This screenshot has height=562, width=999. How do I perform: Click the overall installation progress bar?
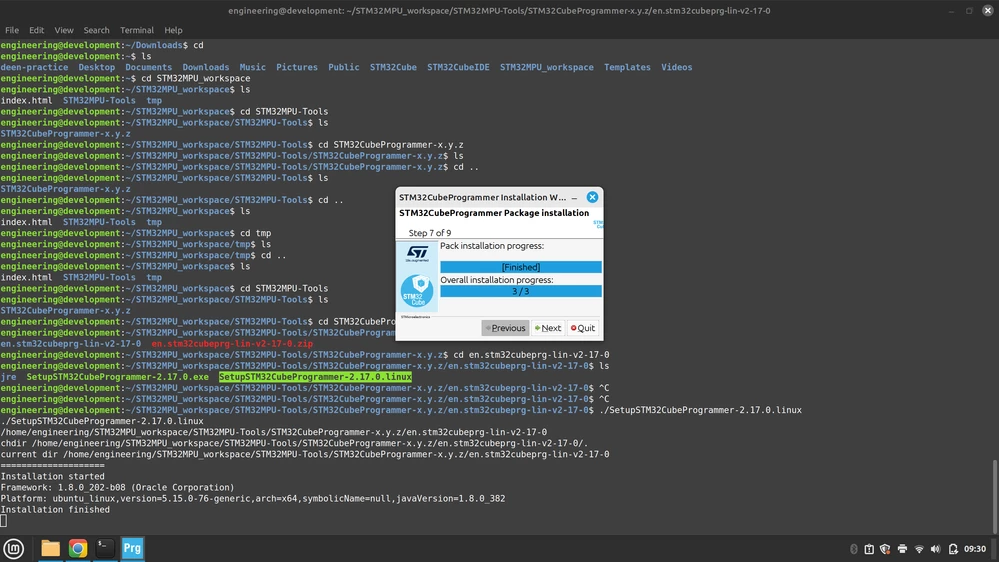(521, 291)
